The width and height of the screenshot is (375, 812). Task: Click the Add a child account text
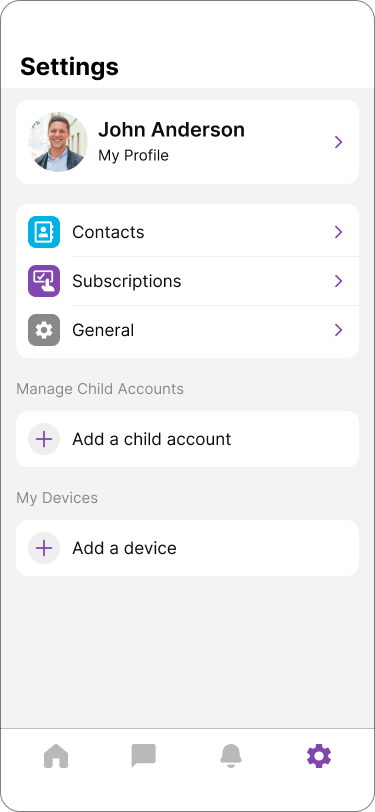coord(152,439)
